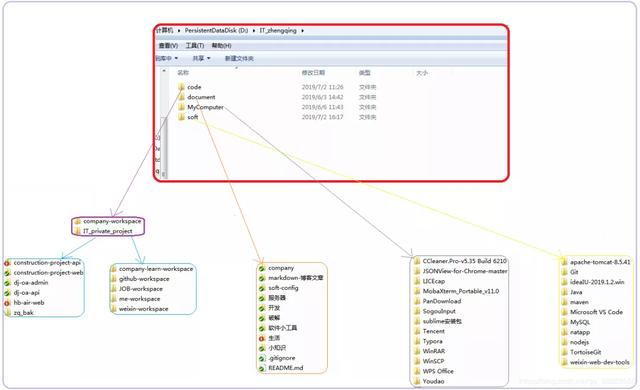Select the 软件小工具 folder name
This screenshot has width=640, height=390.
coord(282,328)
